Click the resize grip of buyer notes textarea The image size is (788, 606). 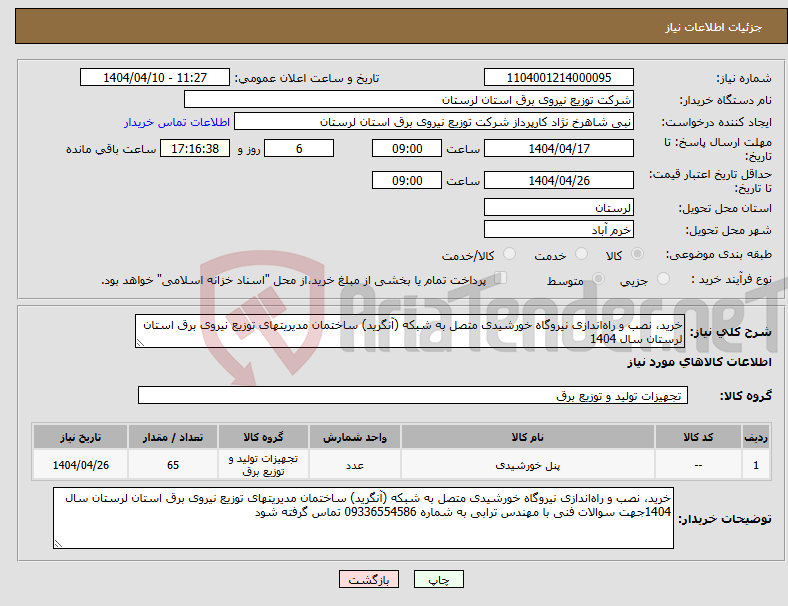click(58, 543)
